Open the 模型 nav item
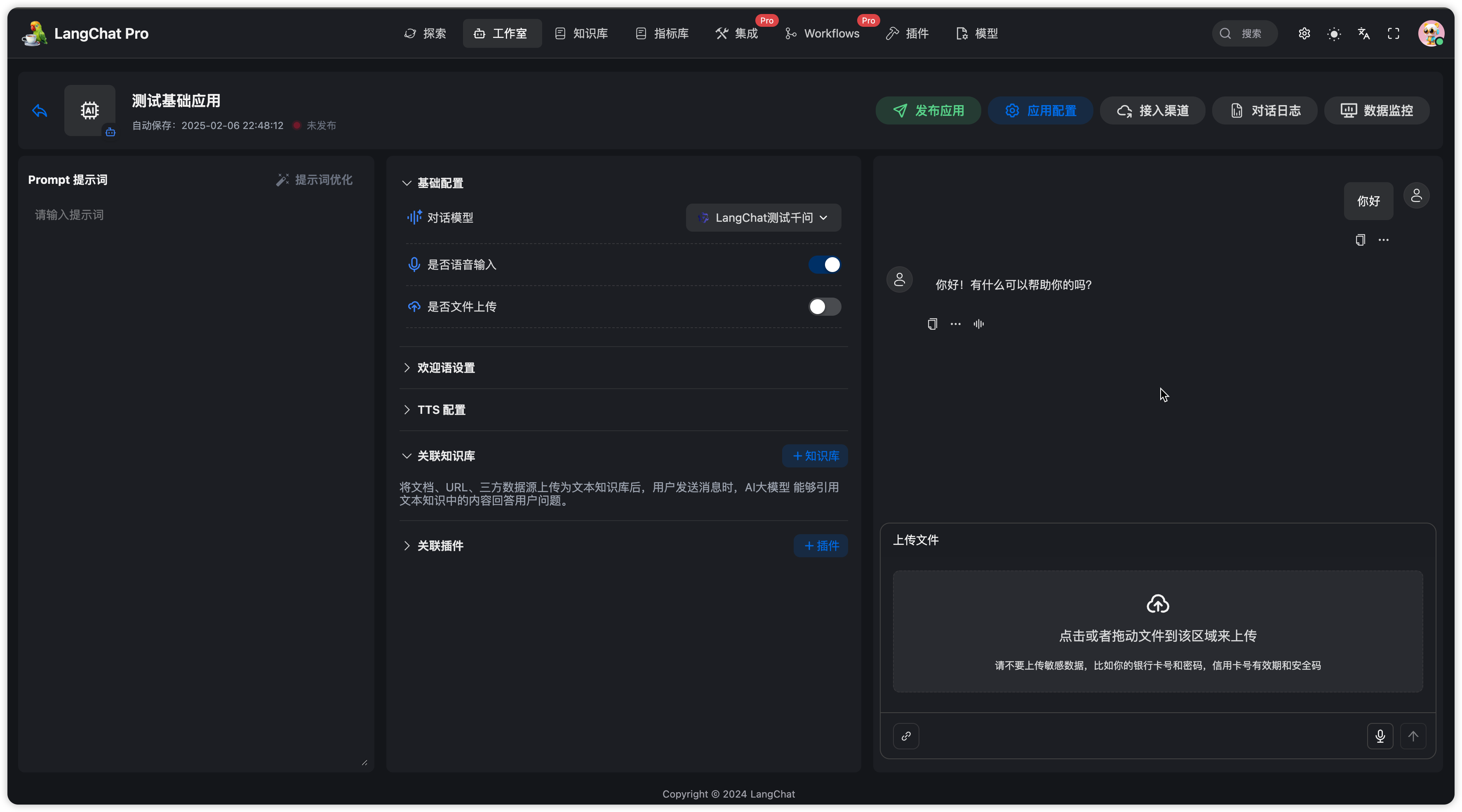The height and width of the screenshot is (812, 1462). [977, 33]
